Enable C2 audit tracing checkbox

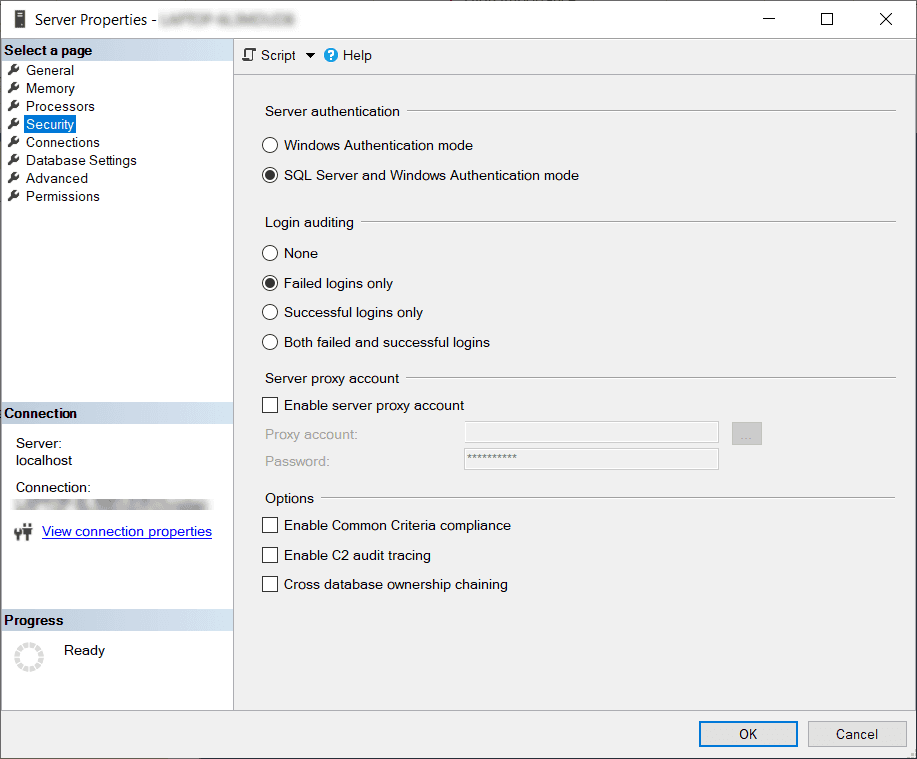pos(270,555)
